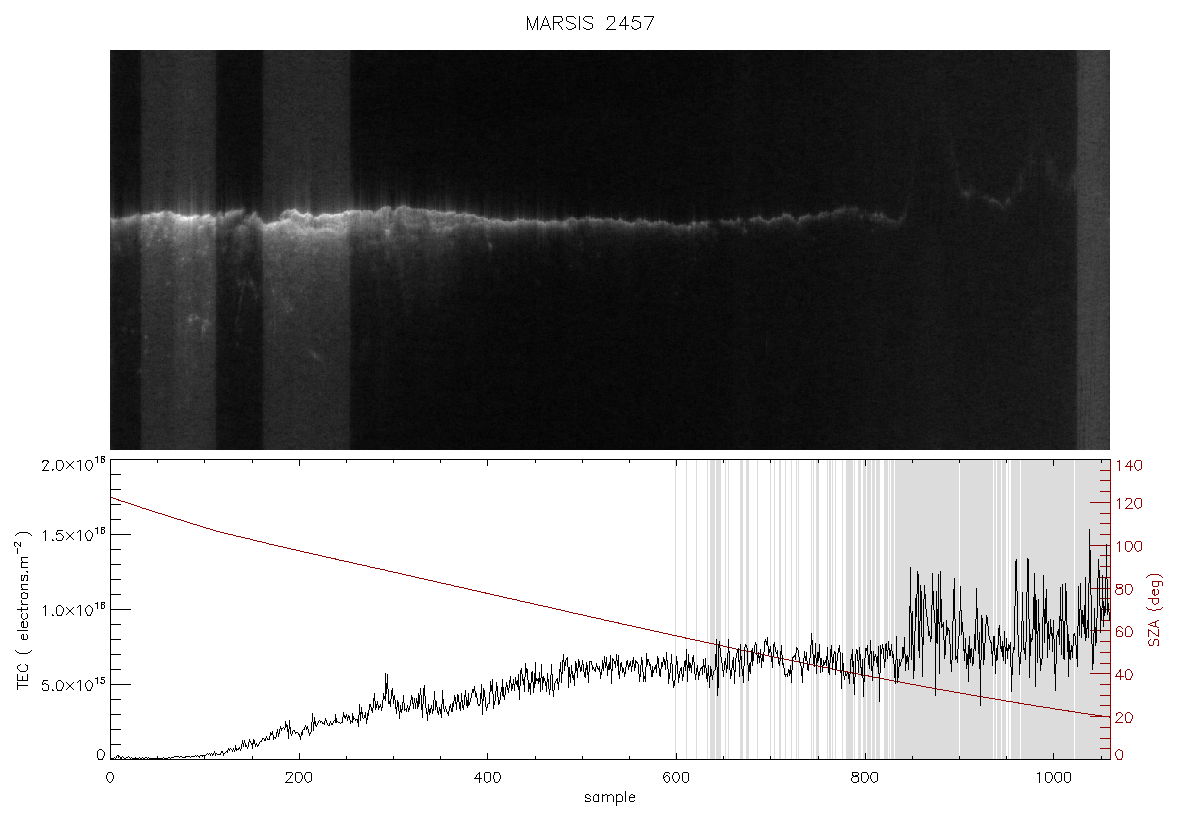Image resolution: width=1180 pixels, height=830 pixels.
Task: Click the MARSIS 2457 plot title
Action: pyautogui.click(x=590, y=23)
